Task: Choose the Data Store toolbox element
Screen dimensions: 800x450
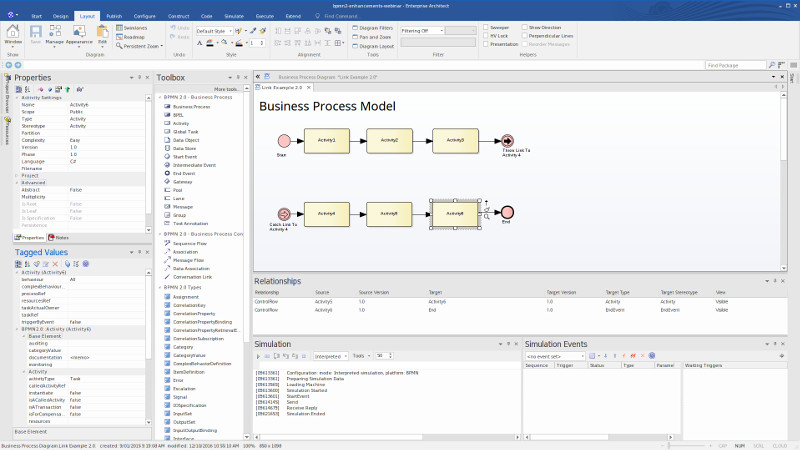Action: click(185, 148)
